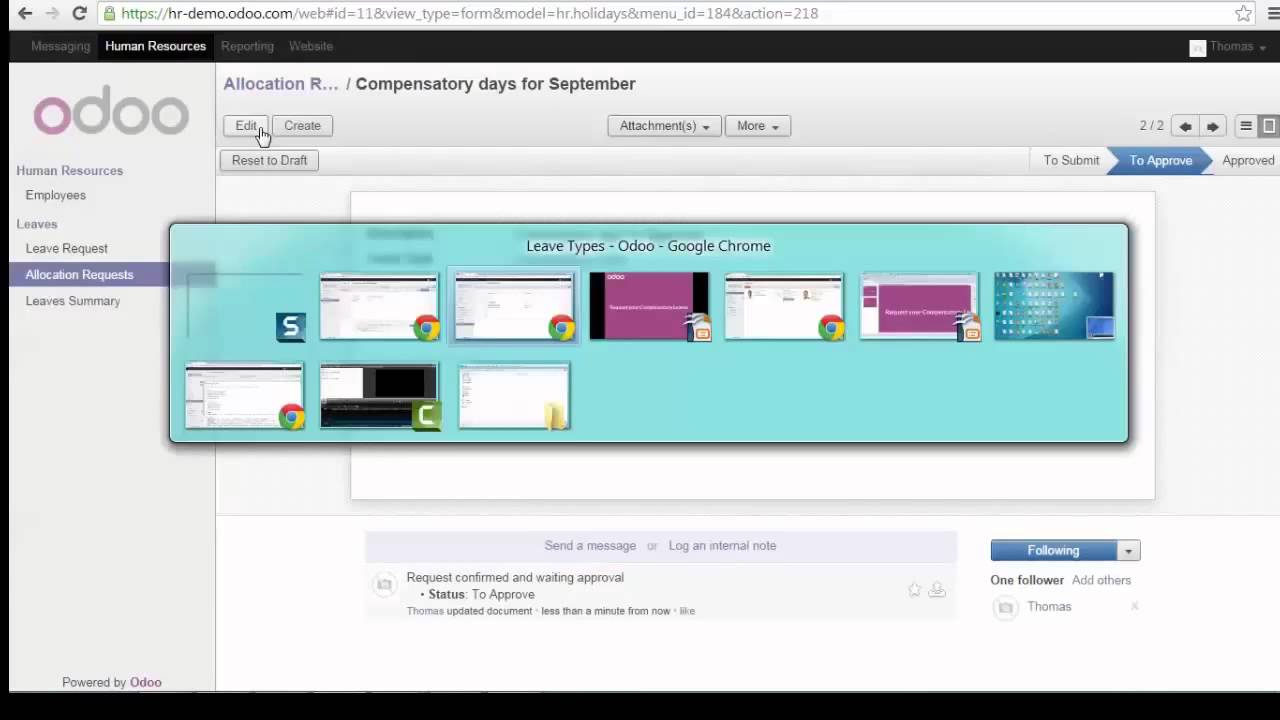Go to next record arrow

point(1212,126)
